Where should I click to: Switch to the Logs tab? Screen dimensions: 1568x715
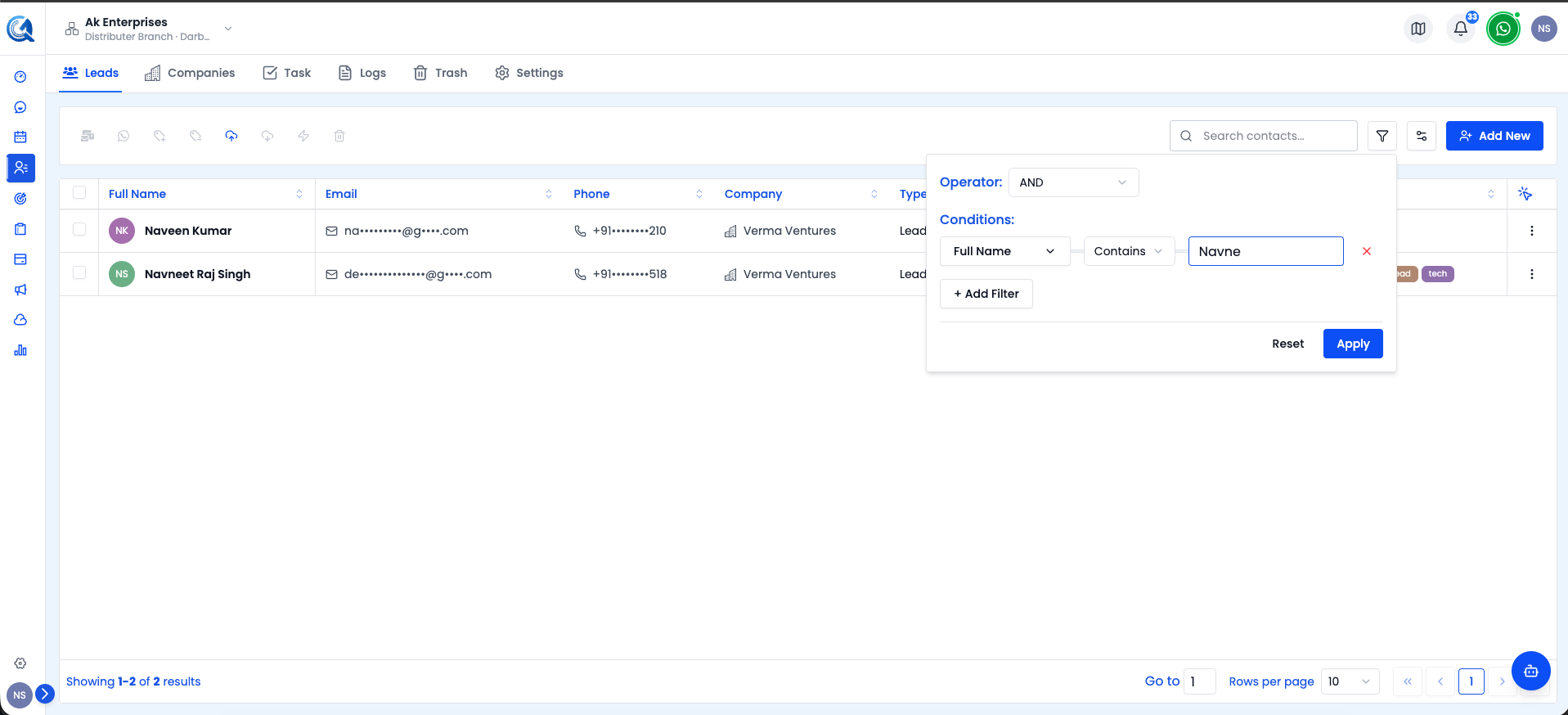point(362,73)
